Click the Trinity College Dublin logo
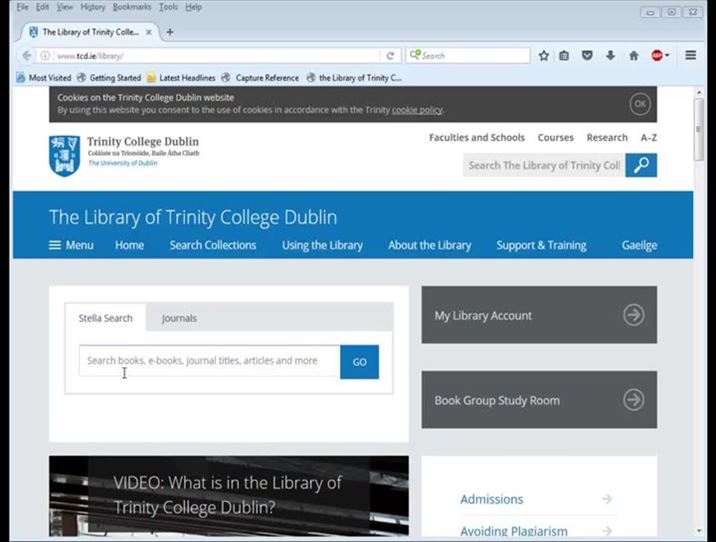This screenshot has height=542, width=716. [124, 155]
